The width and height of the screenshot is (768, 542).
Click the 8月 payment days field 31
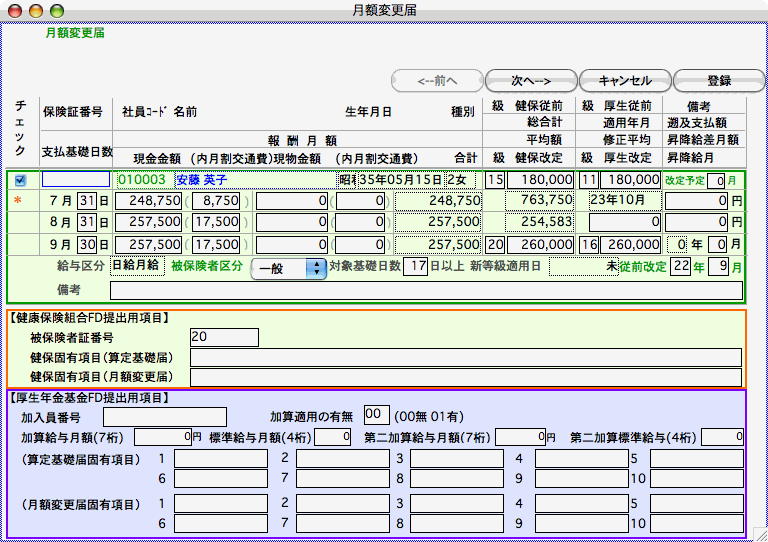point(87,222)
